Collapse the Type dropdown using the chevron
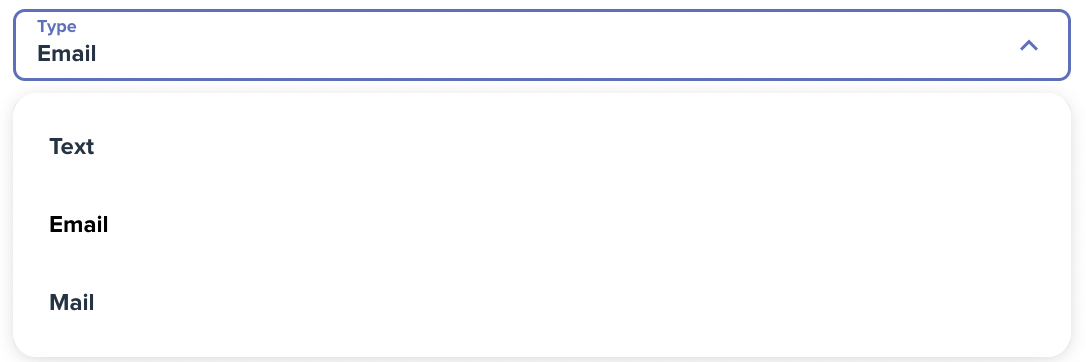Image resolution: width=1086 pixels, height=362 pixels. [1029, 46]
